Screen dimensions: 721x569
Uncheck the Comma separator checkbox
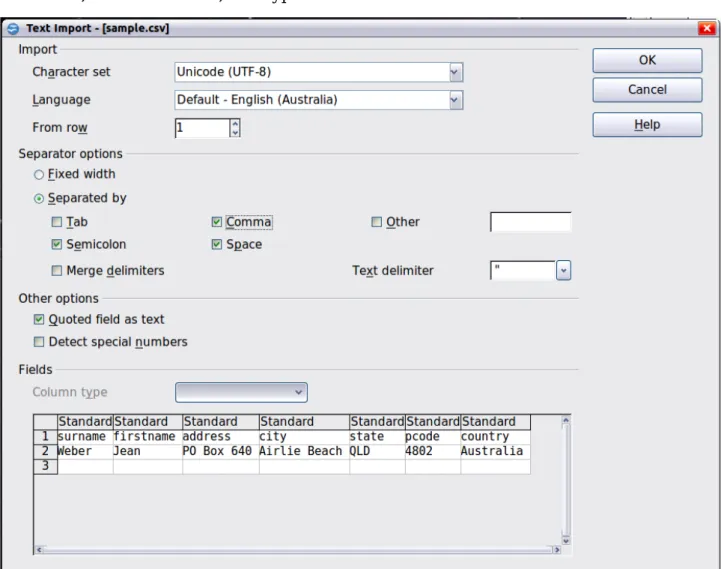(x=217, y=222)
